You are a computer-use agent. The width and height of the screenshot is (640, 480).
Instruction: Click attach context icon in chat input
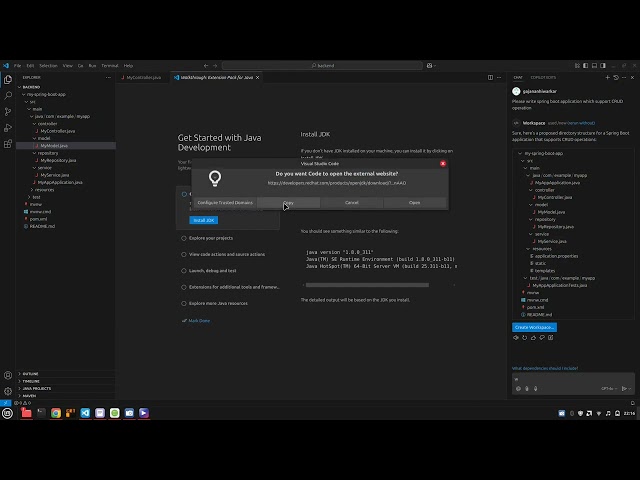527,389
